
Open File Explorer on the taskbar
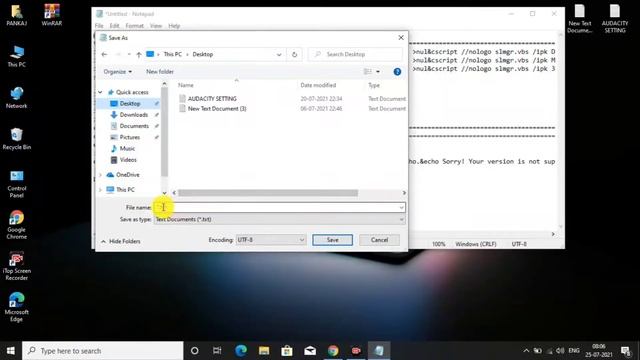click(x=264, y=351)
